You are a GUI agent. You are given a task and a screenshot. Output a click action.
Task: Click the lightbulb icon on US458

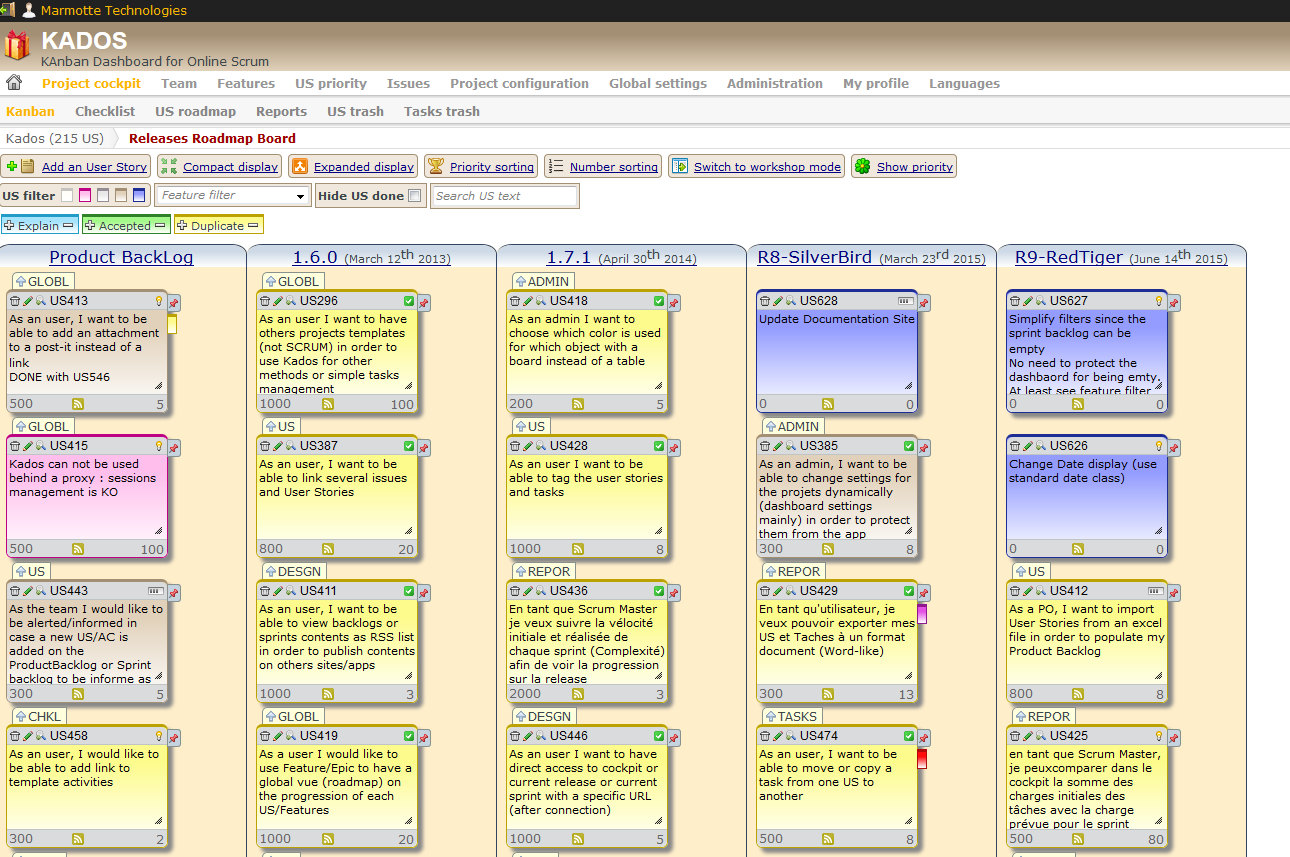159,735
